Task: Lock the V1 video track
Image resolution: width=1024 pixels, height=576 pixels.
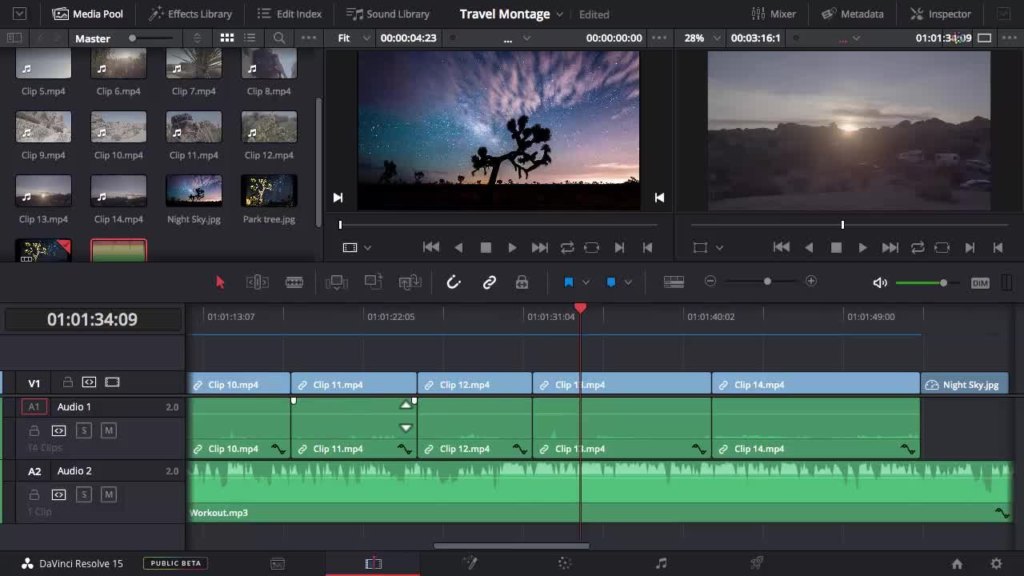Action: click(x=68, y=382)
